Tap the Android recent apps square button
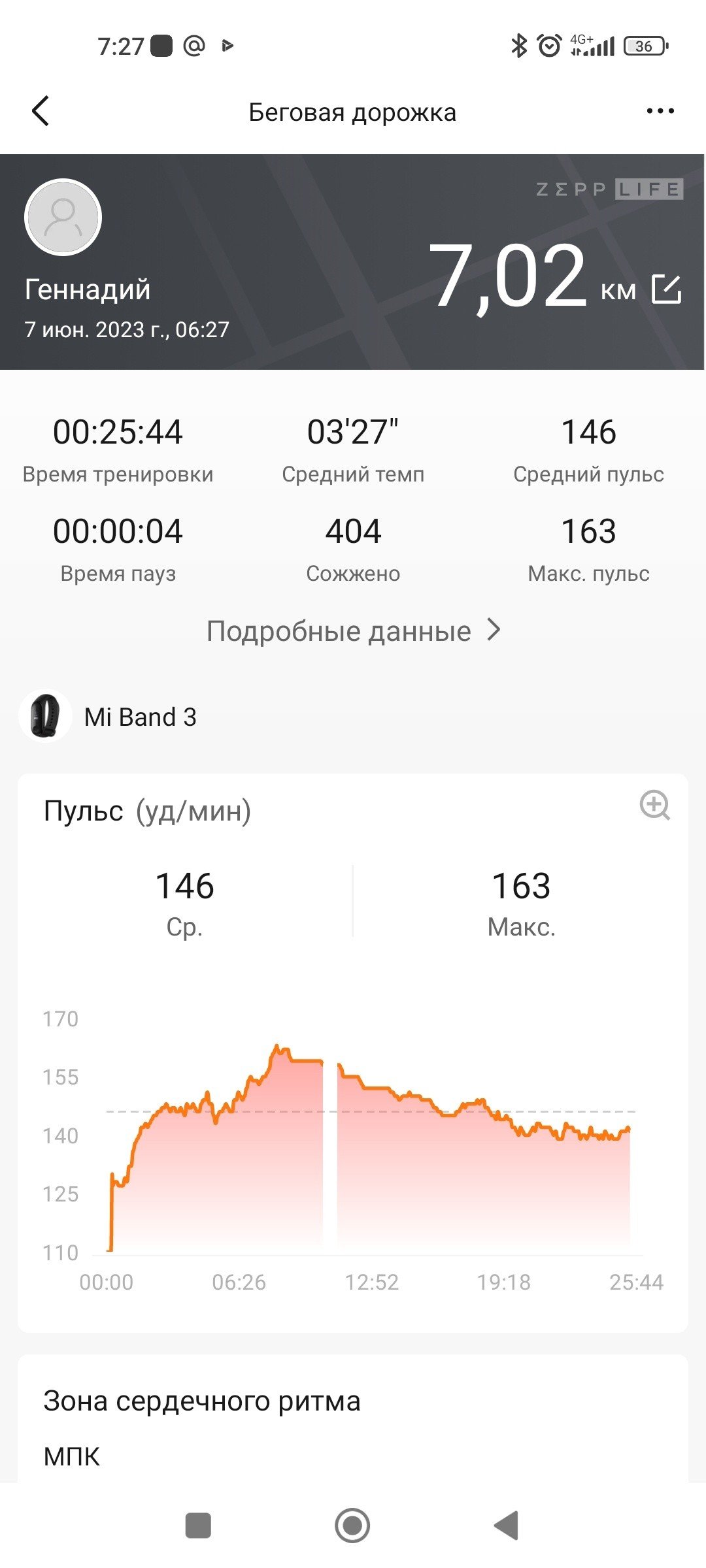706x1568 pixels. pos(198,1526)
